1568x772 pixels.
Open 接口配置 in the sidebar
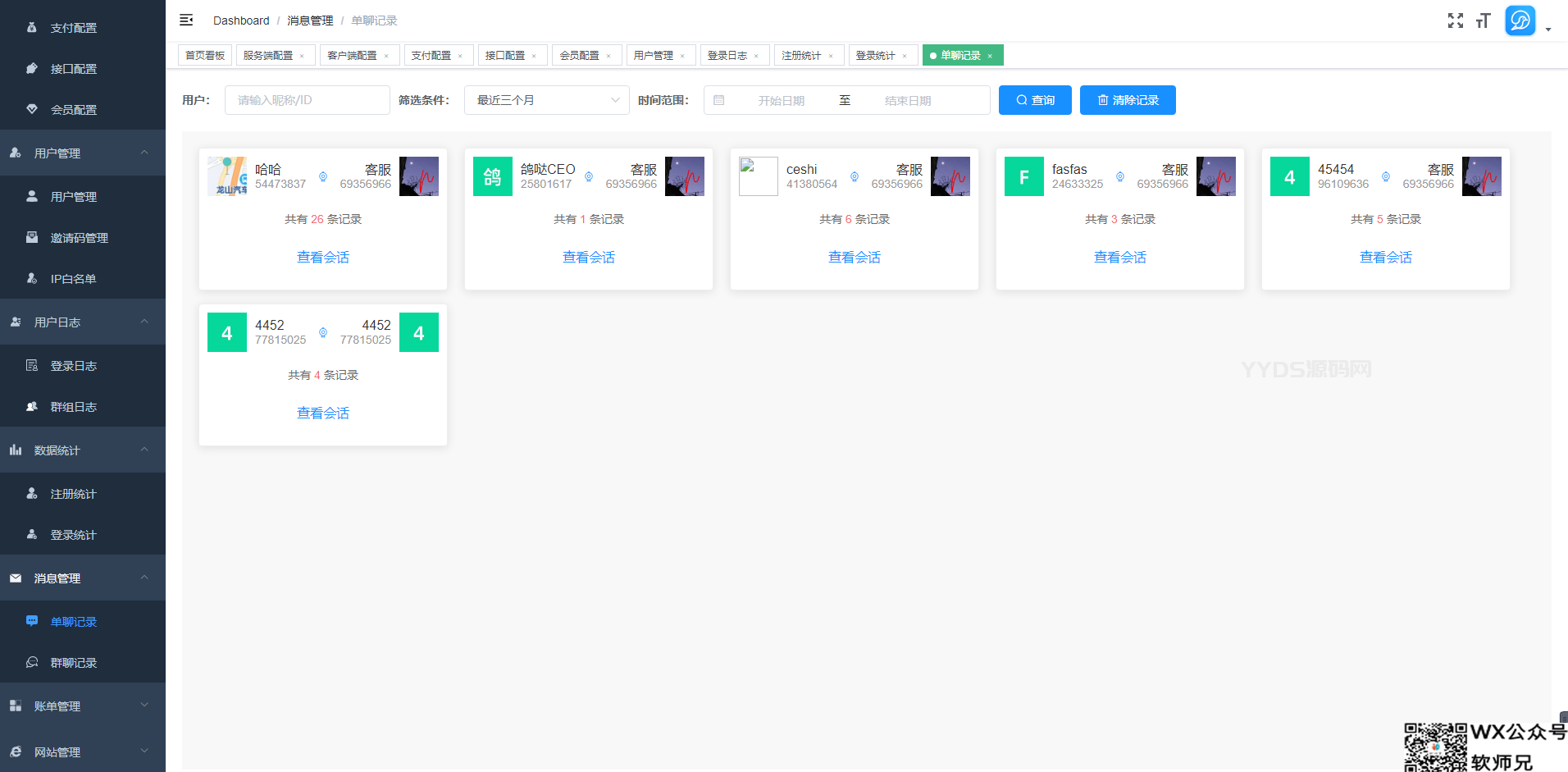tap(83, 68)
